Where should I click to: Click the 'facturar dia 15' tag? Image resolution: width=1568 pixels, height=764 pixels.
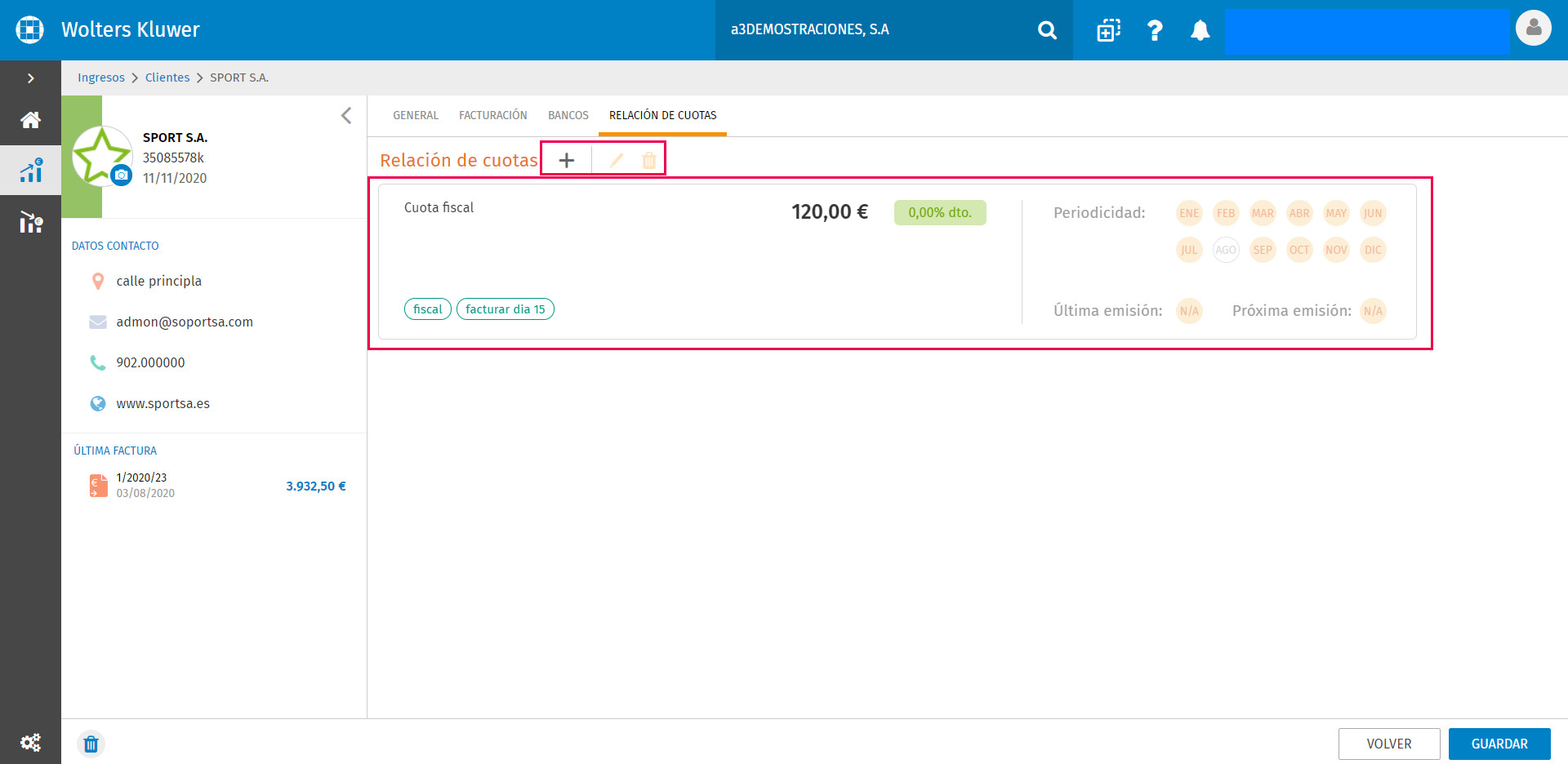pyautogui.click(x=506, y=309)
